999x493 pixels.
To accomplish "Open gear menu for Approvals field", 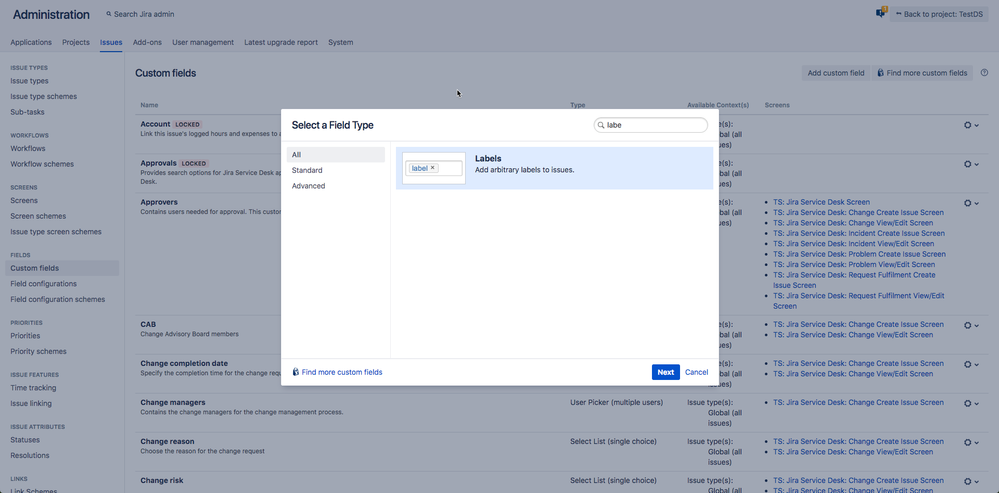I will tap(971, 164).
